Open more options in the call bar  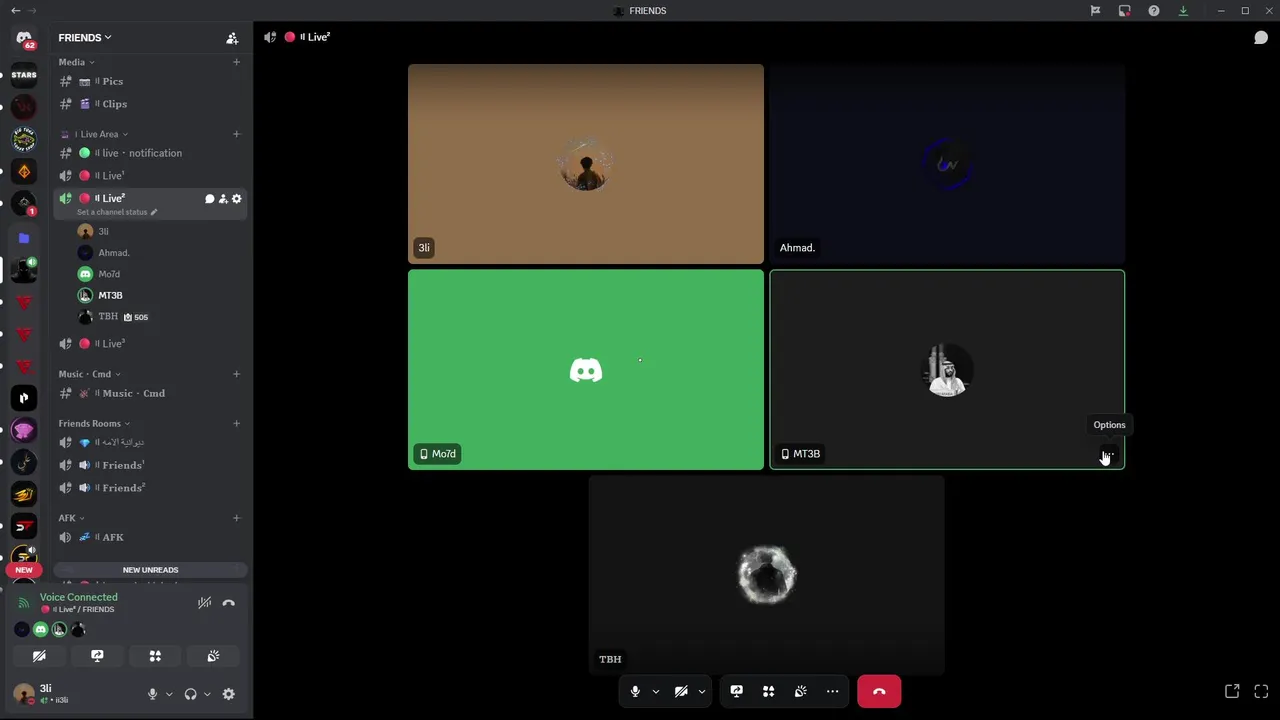833,691
